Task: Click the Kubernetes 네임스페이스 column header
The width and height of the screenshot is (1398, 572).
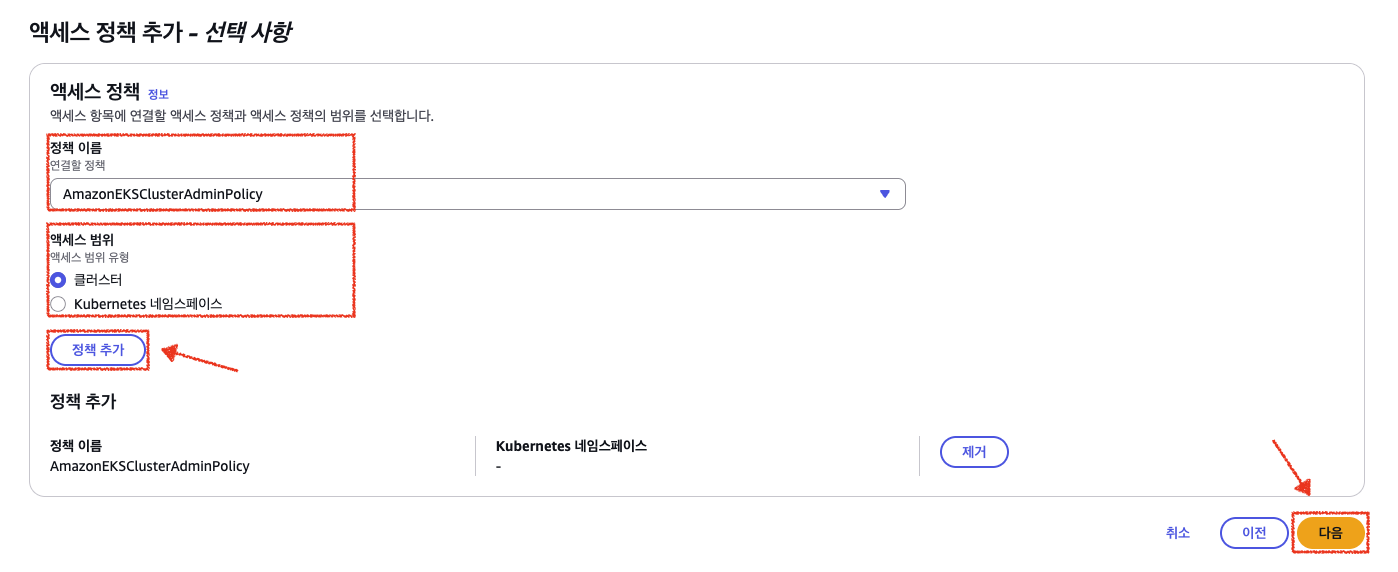Action: pos(571,446)
